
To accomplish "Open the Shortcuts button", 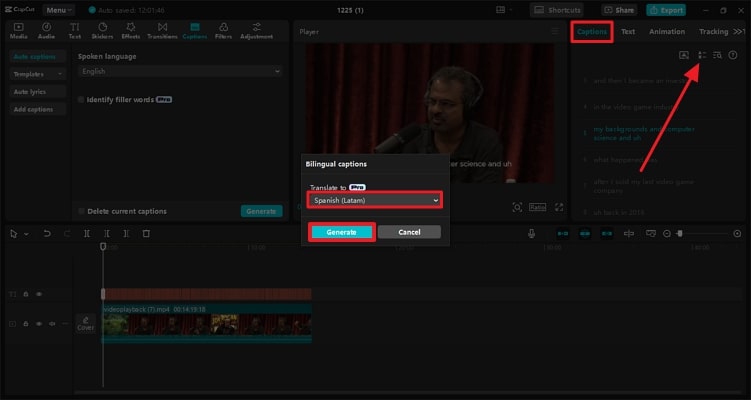I will (558, 10).
